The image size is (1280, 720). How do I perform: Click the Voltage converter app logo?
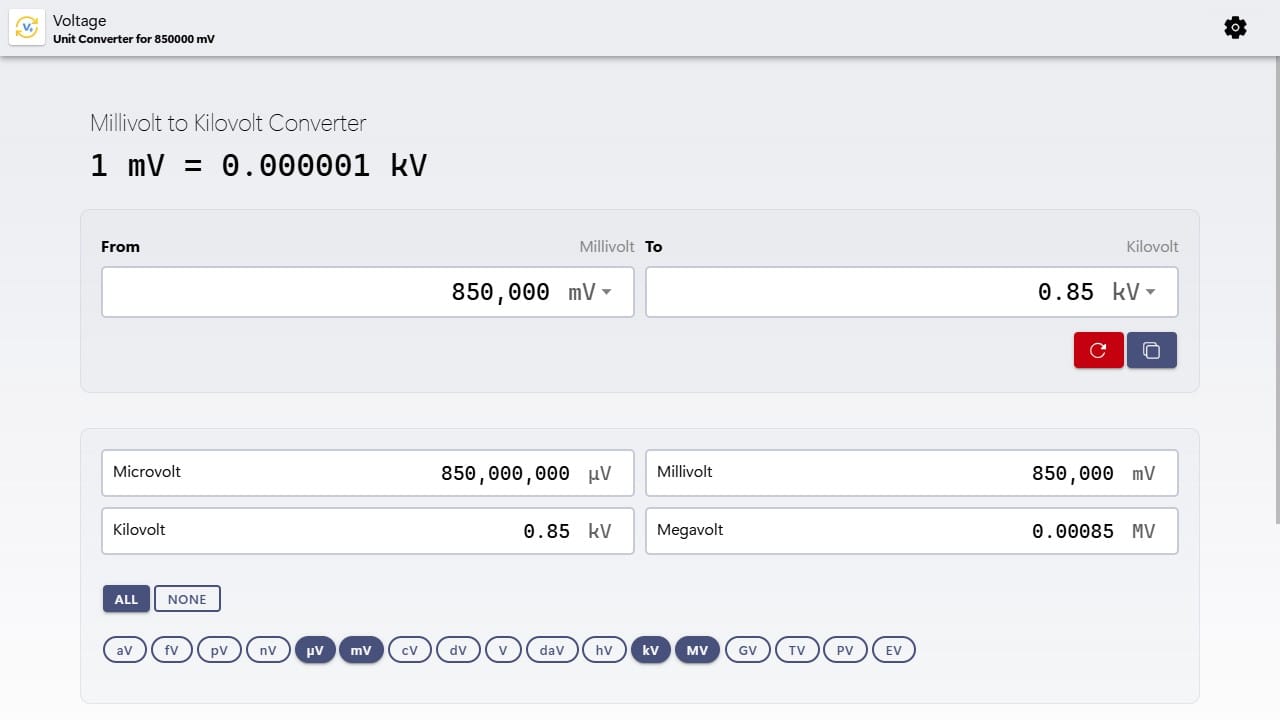click(x=26, y=27)
